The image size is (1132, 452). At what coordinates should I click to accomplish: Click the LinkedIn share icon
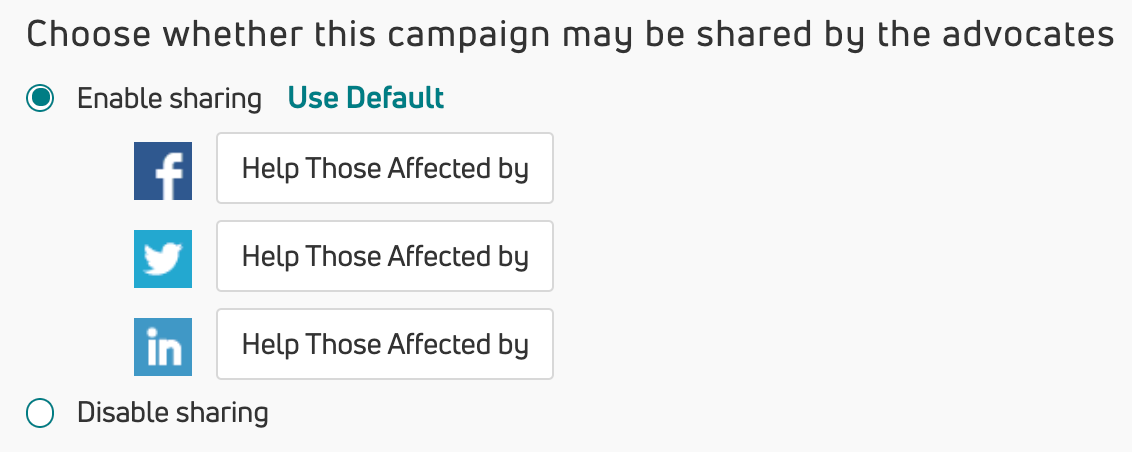(x=163, y=345)
